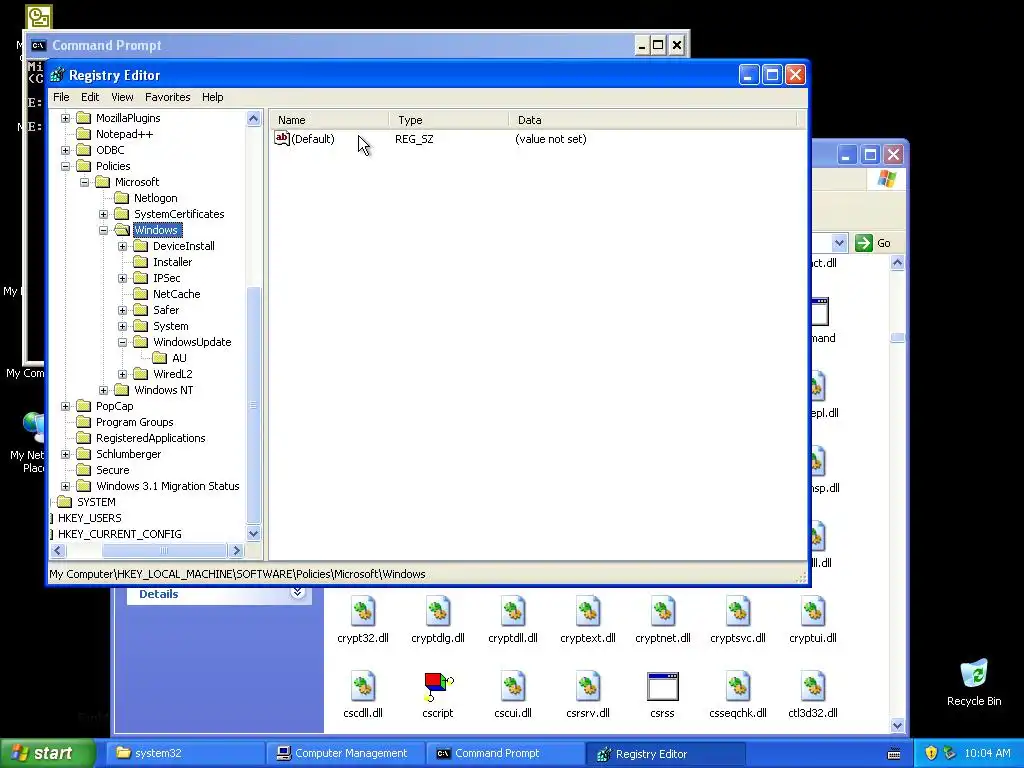This screenshot has height=768, width=1024.
Task: Open the File menu in Registry Editor
Action: (x=61, y=97)
